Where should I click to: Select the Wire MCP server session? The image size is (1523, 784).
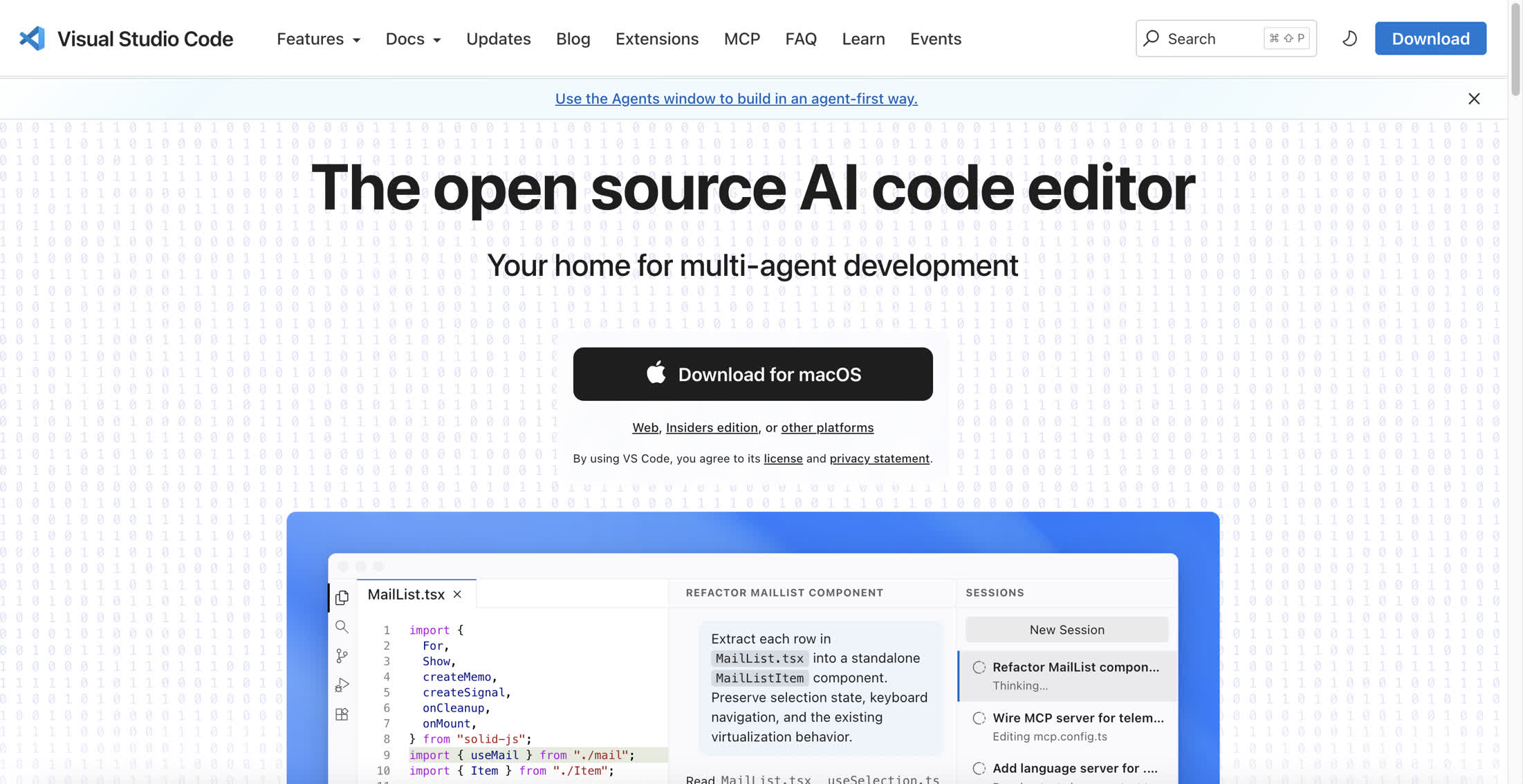click(1067, 727)
